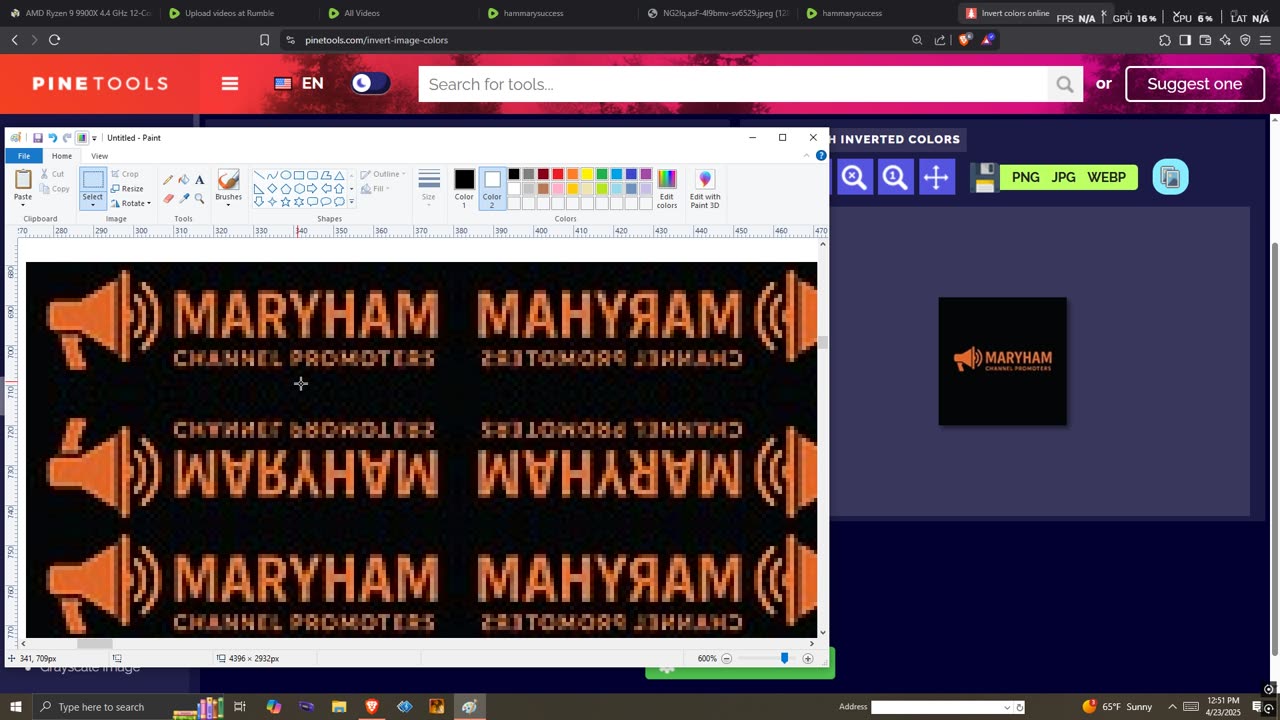Viewport: 1280px width, 720px height.
Task: Expand the Shapes gallery more arrow
Action: pos(351,202)
